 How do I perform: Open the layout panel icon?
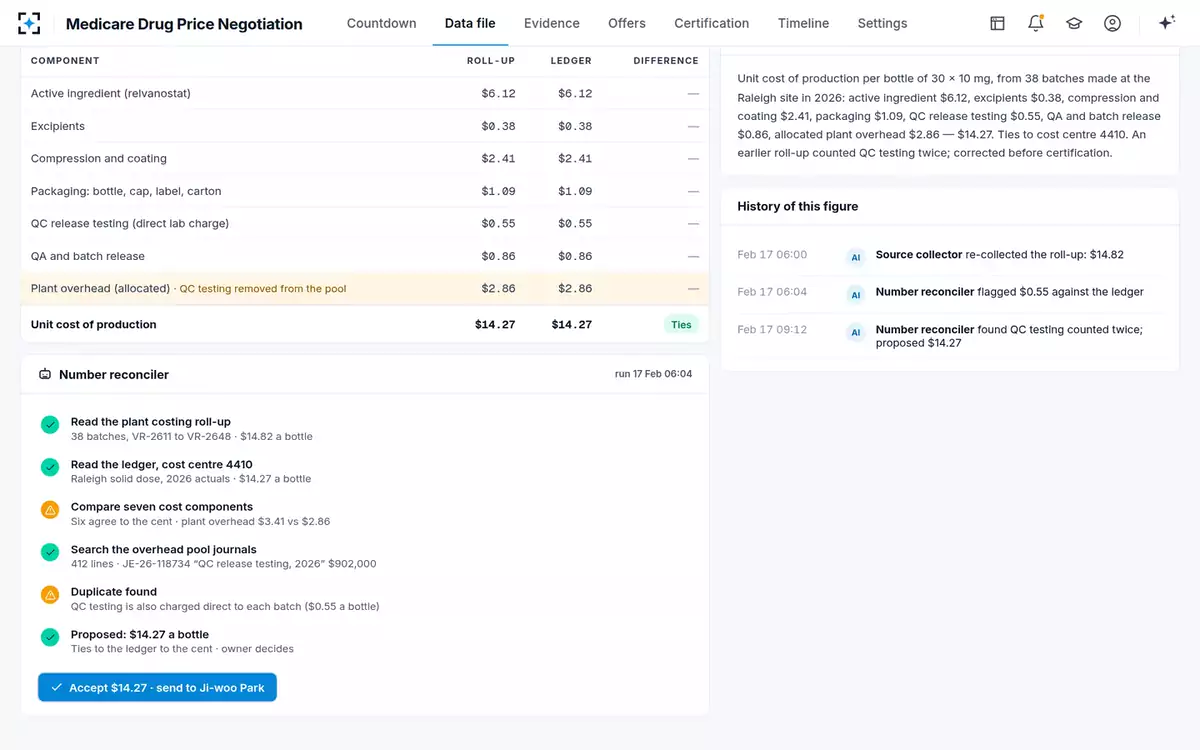997,23
